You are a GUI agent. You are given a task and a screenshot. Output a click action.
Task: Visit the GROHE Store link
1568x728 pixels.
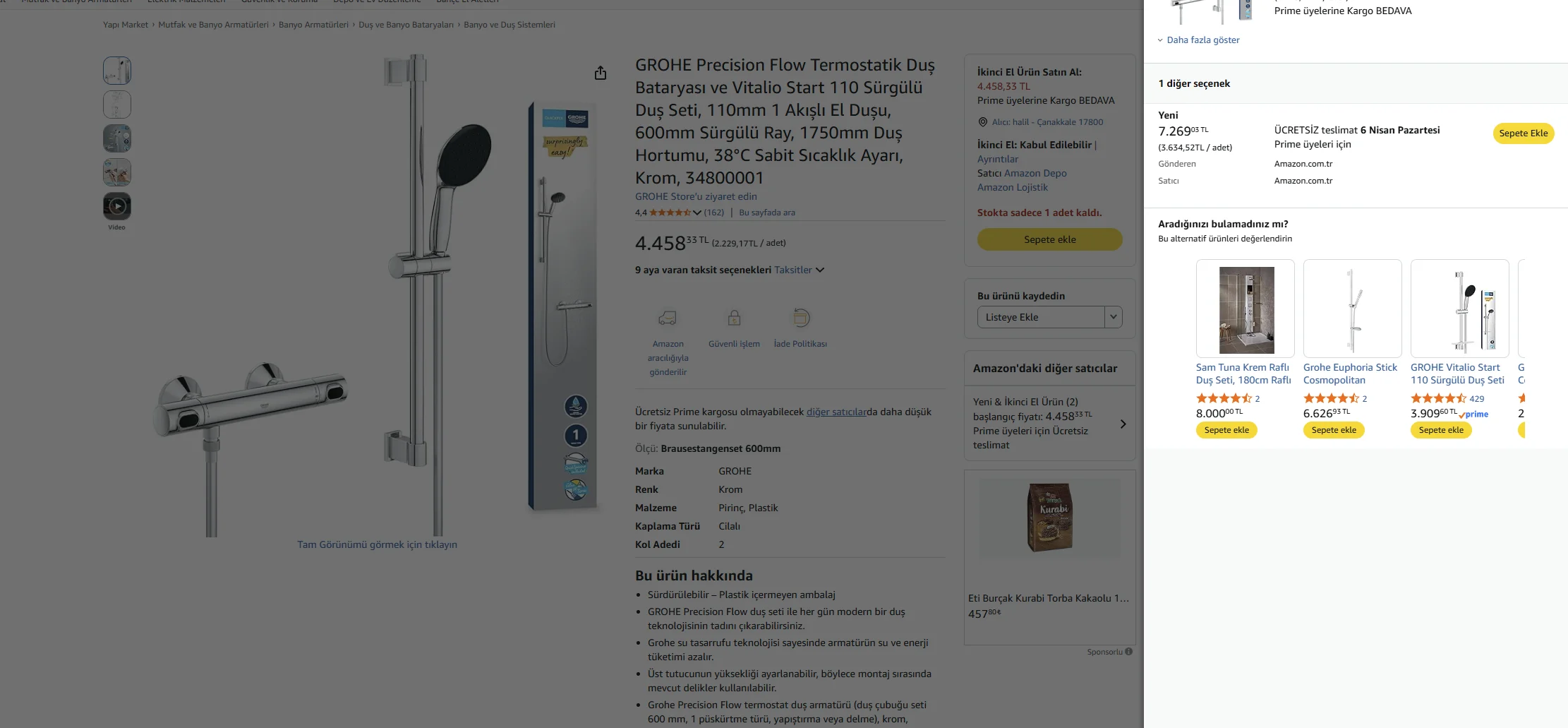pos(696,196)
